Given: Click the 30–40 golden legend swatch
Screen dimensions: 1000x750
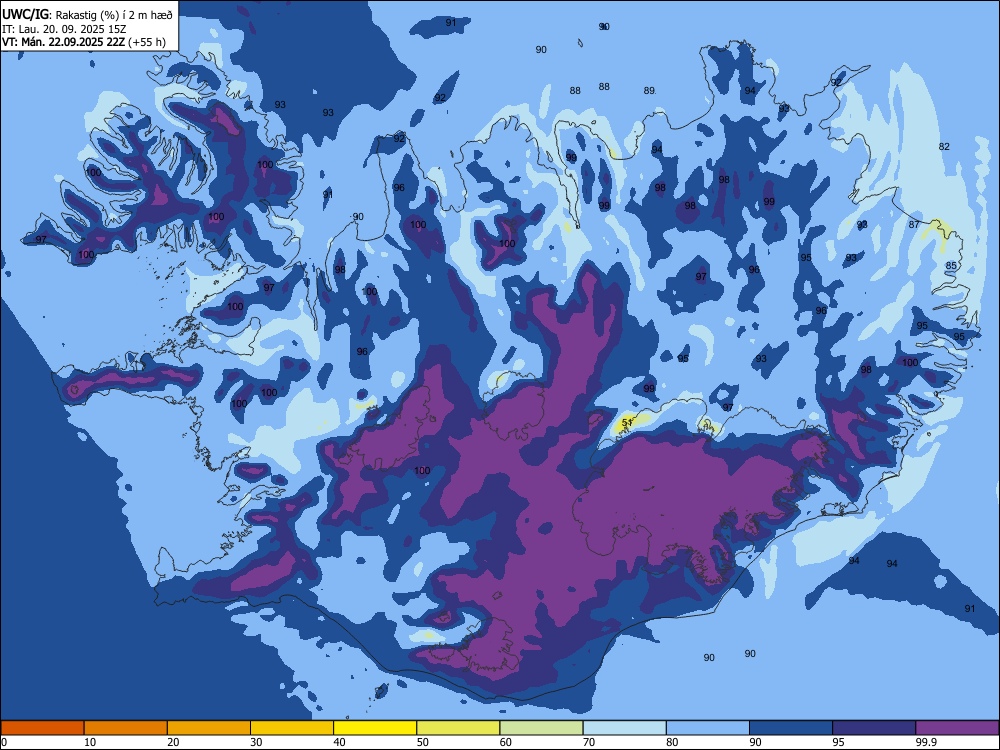Looking at the screenshot, I should [292, 728].
